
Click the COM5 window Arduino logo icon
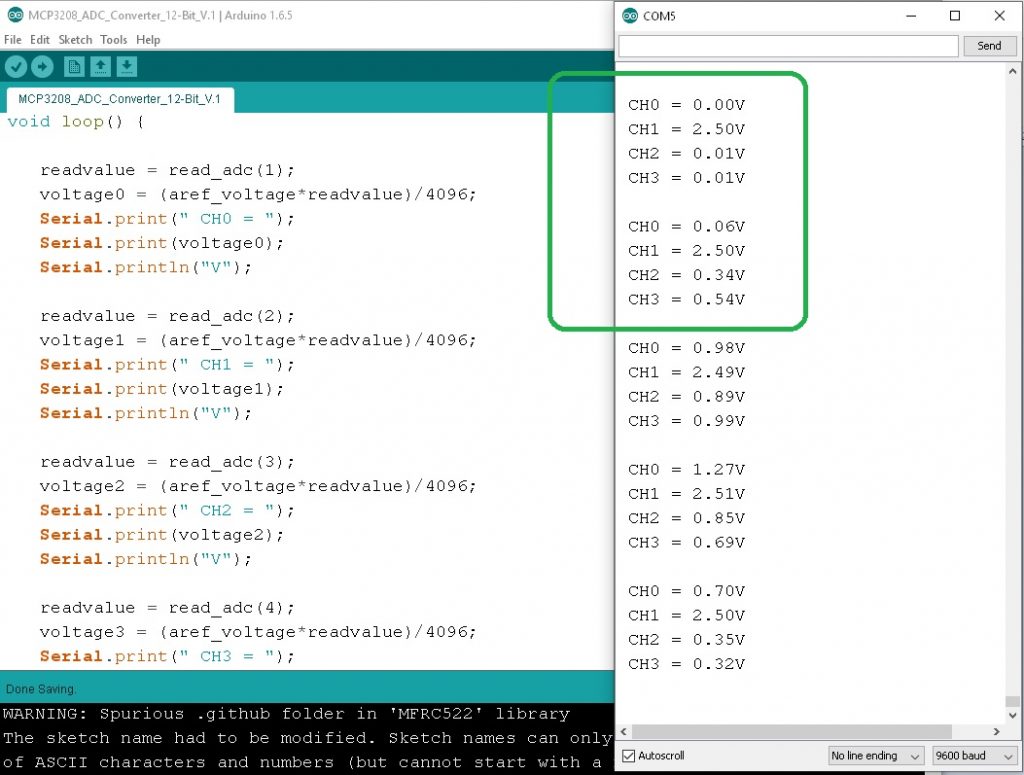tap(630, 16)
